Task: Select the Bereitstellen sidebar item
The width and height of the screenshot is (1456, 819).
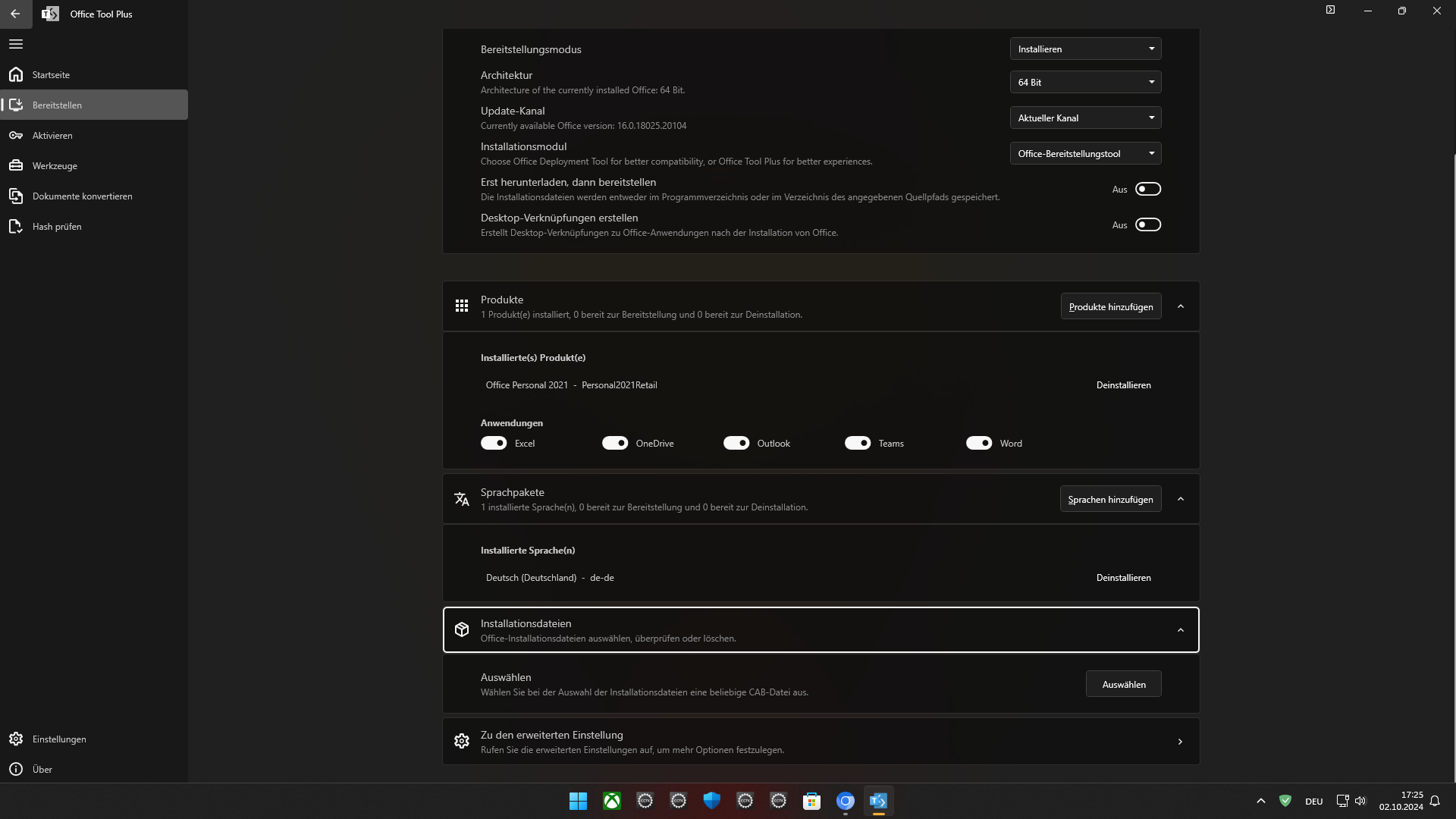Action: coord(57,105)
